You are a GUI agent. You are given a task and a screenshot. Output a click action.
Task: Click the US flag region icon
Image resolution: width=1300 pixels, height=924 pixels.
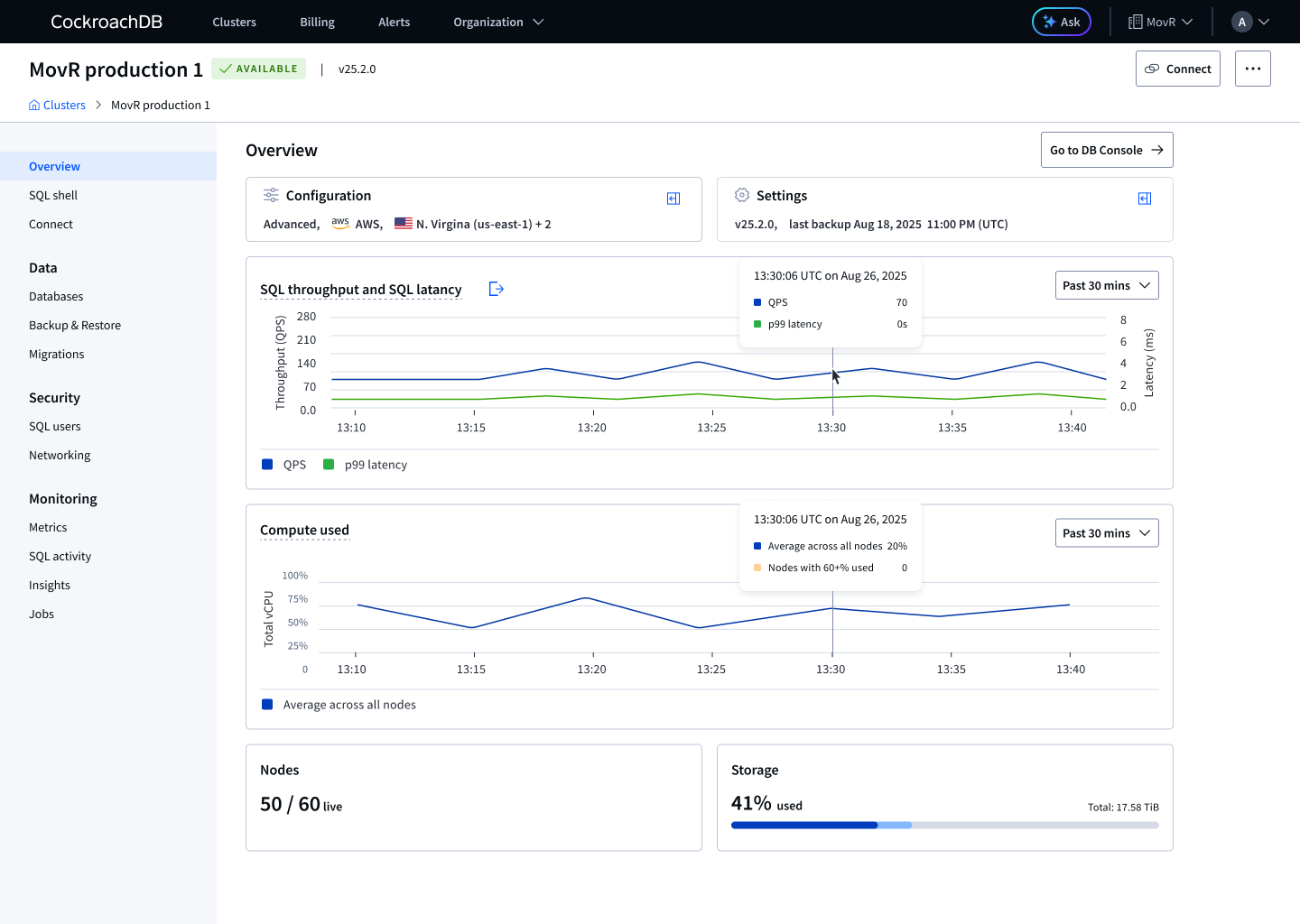404,223
